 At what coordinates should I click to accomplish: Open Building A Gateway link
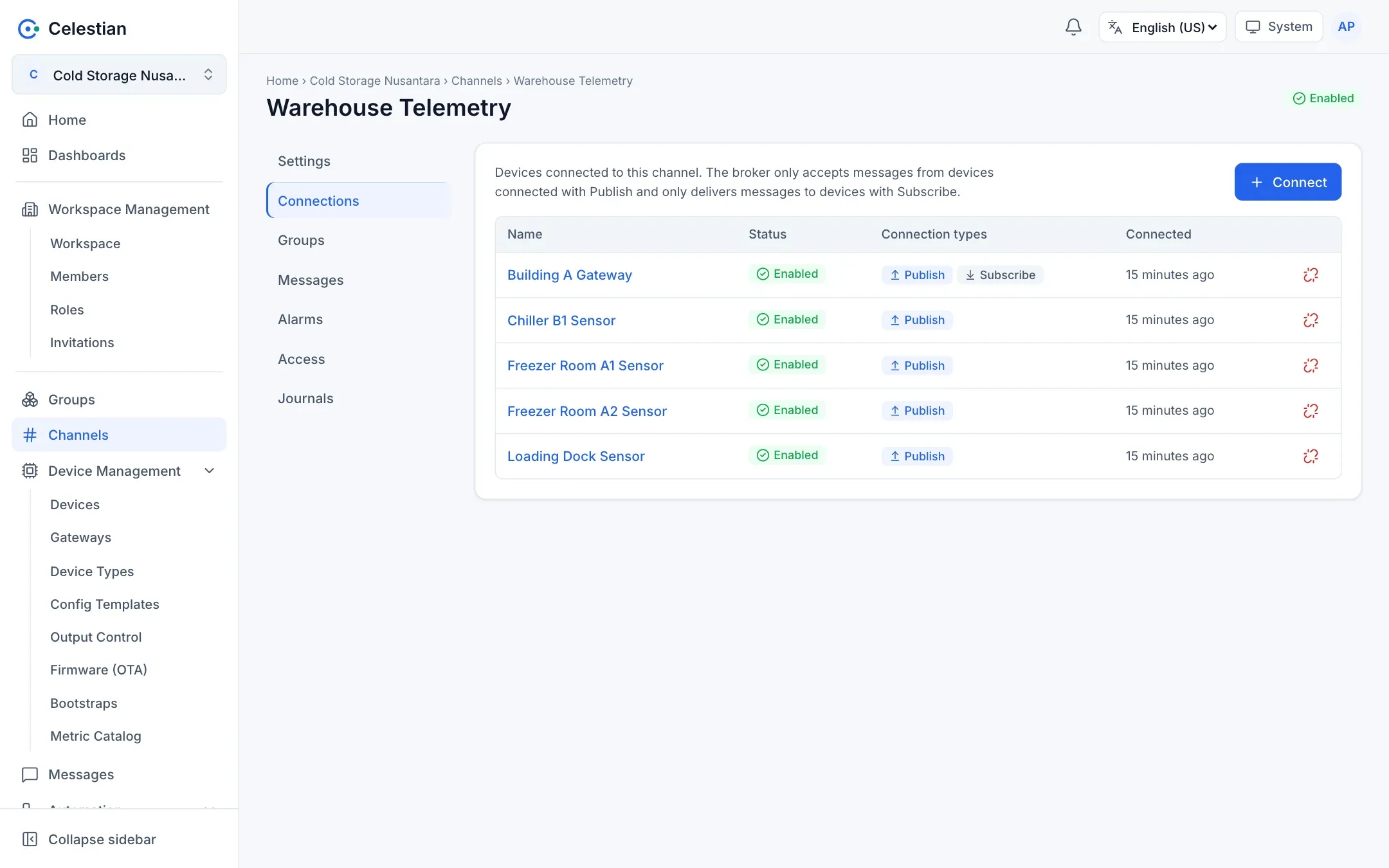569,275
